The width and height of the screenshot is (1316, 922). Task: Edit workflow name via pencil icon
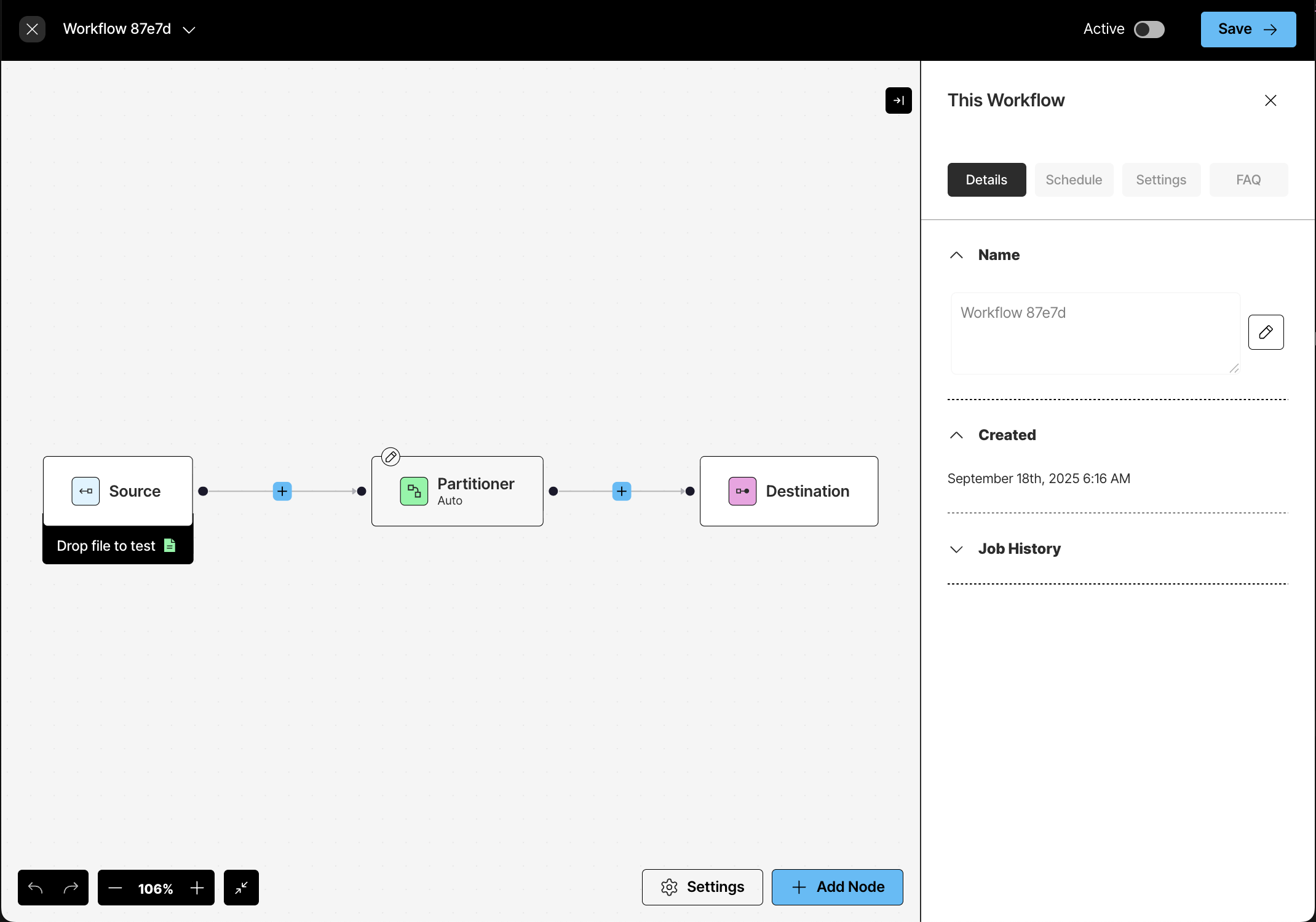tap(1266, 333)
